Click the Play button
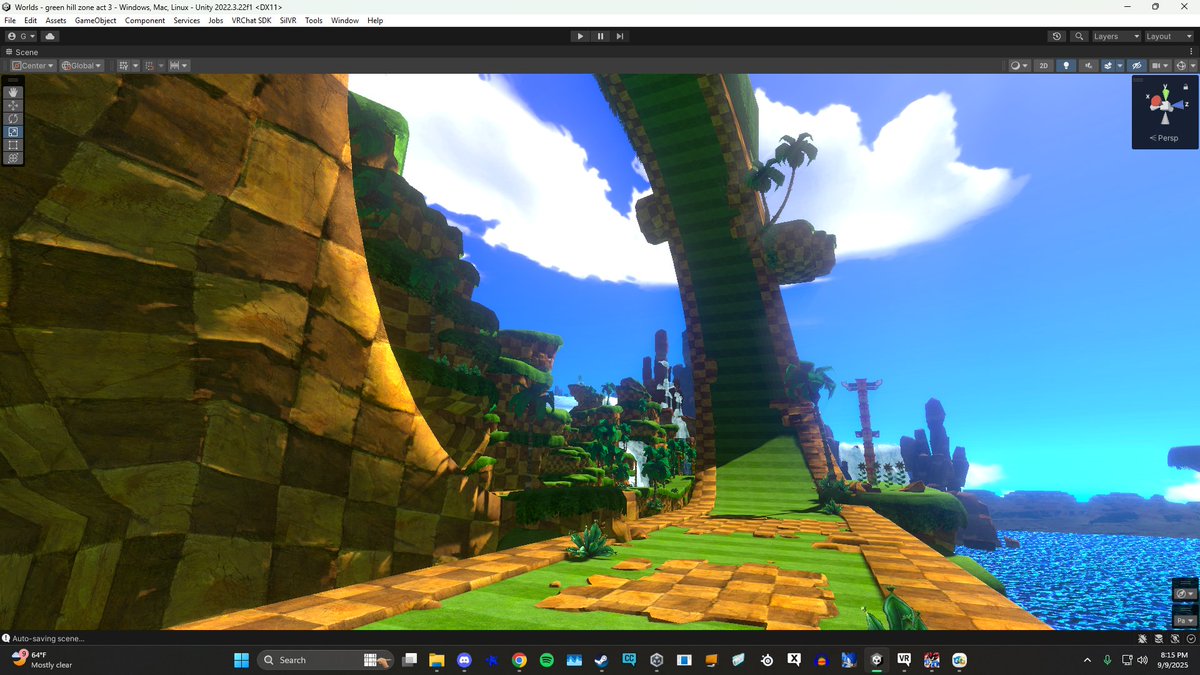Screen dimensions: 1200x675 pyautogui.click(x=580, y=36)
